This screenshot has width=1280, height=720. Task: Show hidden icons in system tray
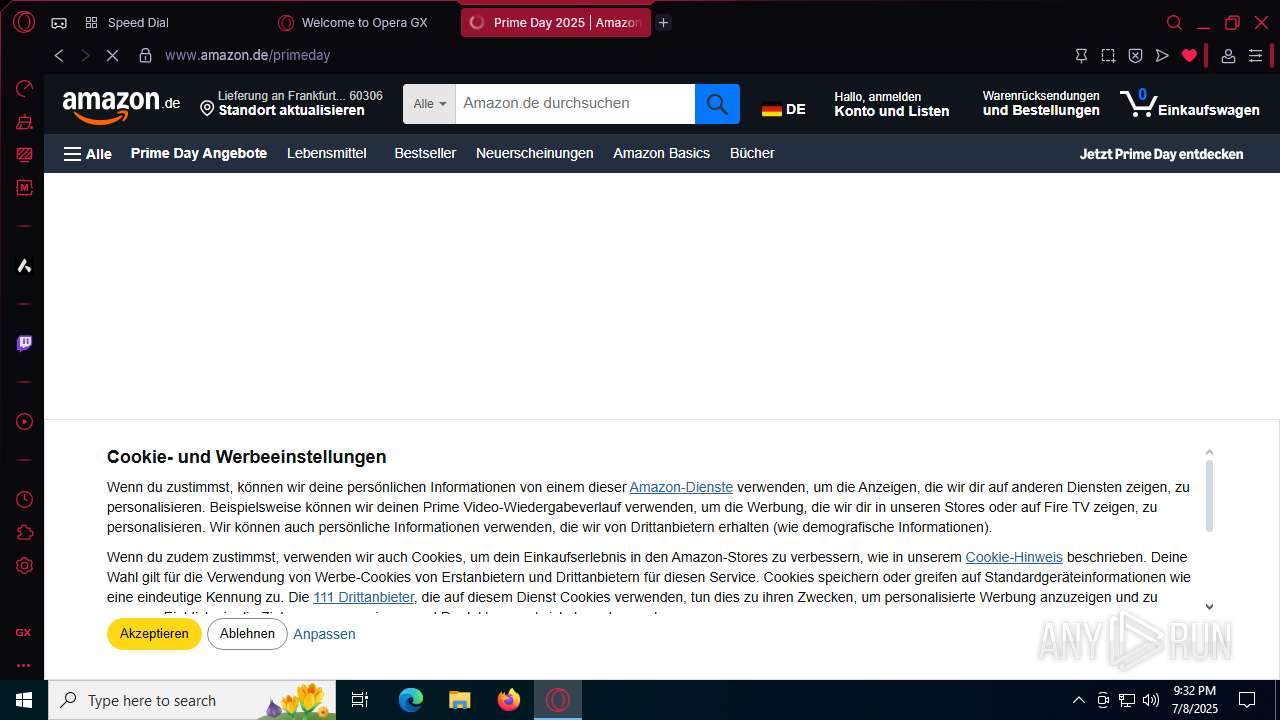pos(1078,700)
